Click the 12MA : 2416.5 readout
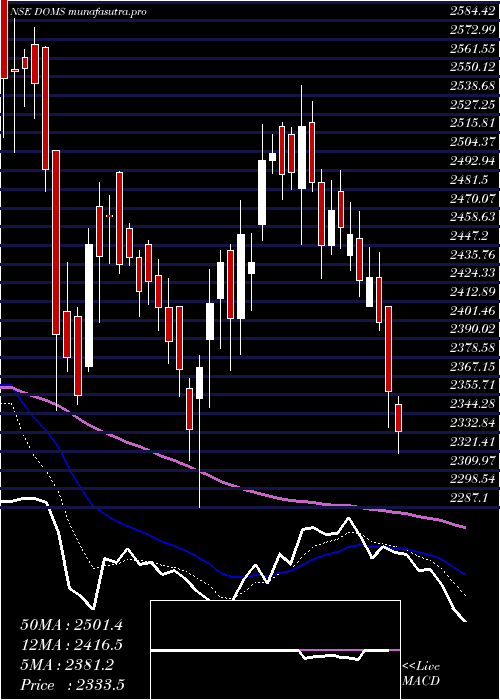This screenshot has width=500, height=700. tap(71, 645)
